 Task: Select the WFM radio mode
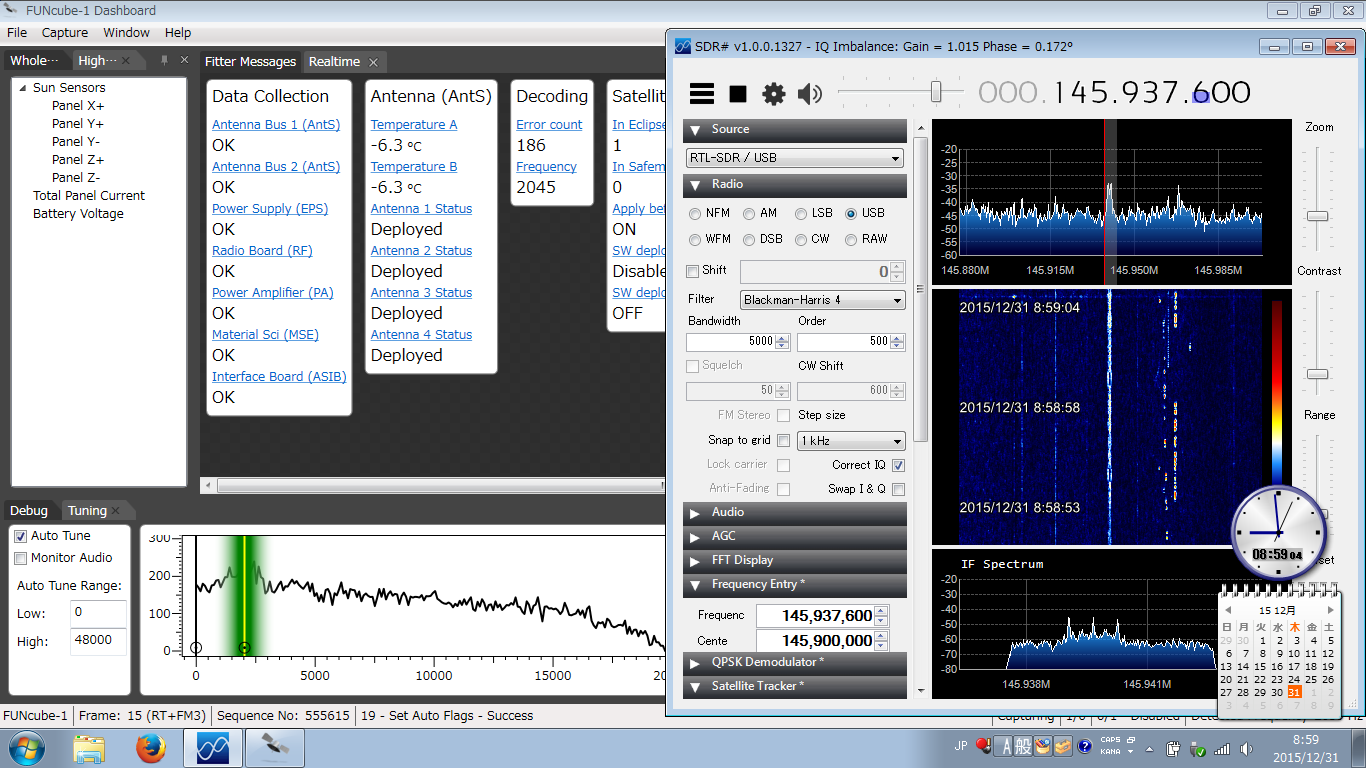(x=710, y=239)
